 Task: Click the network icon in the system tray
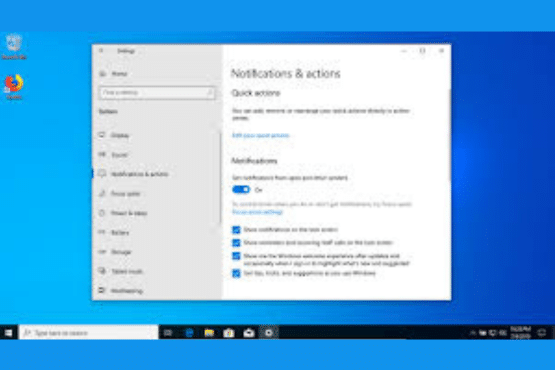click(493, 332)
